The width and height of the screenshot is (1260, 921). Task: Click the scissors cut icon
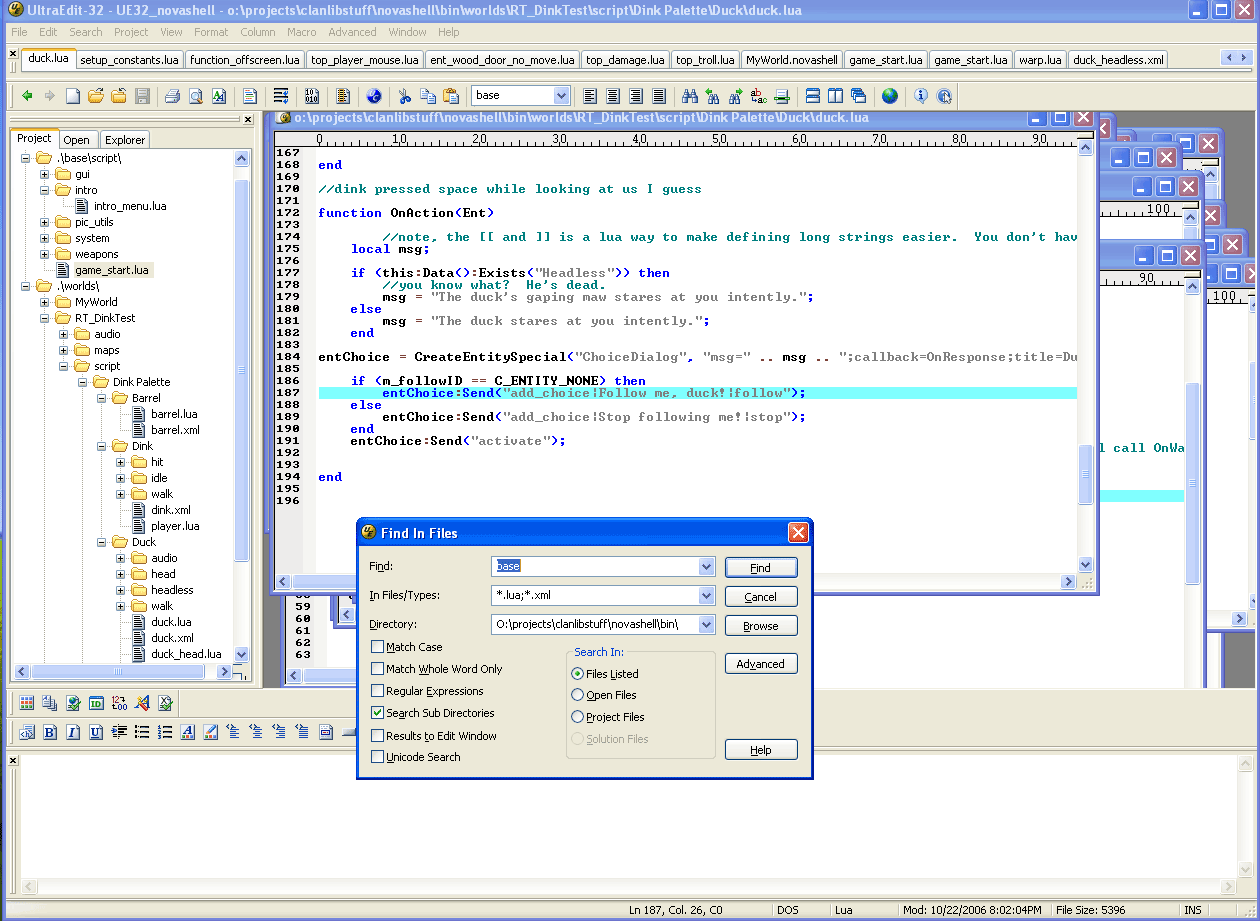(404, 96)
